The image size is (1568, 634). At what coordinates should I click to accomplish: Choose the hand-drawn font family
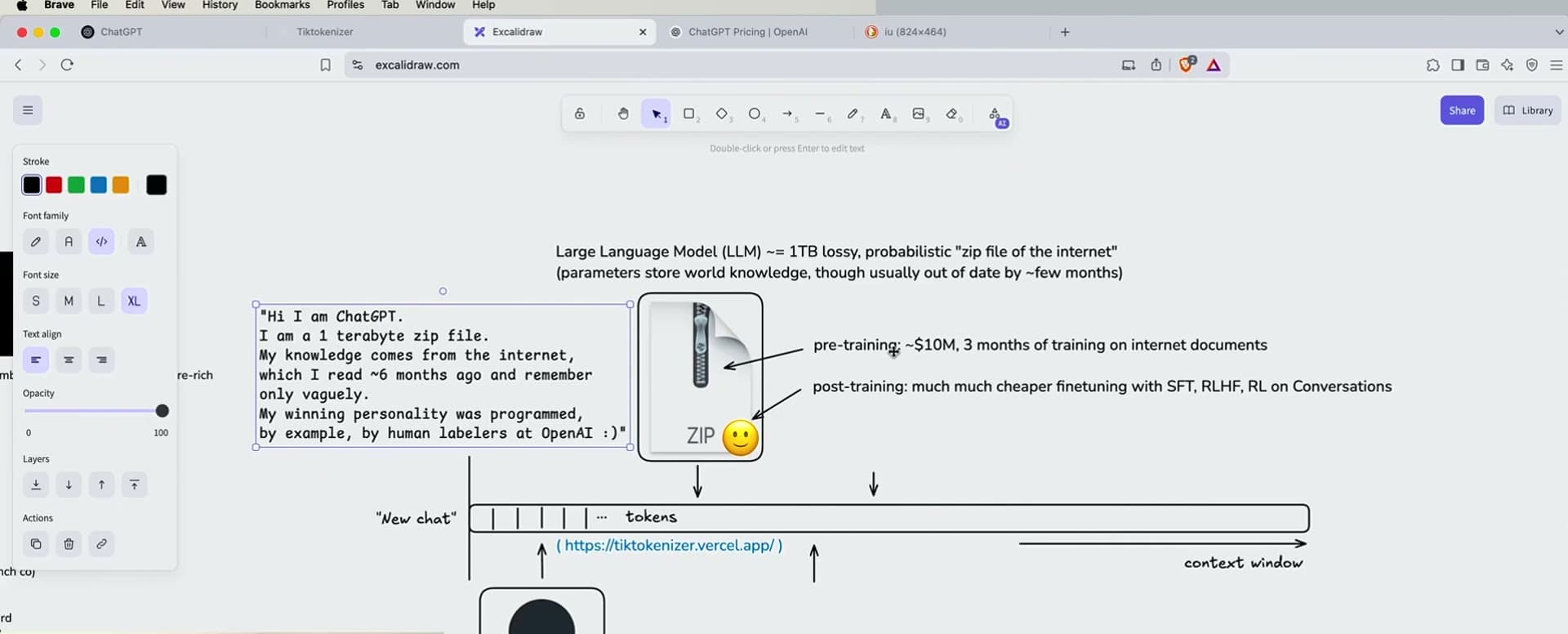(36, 242)
